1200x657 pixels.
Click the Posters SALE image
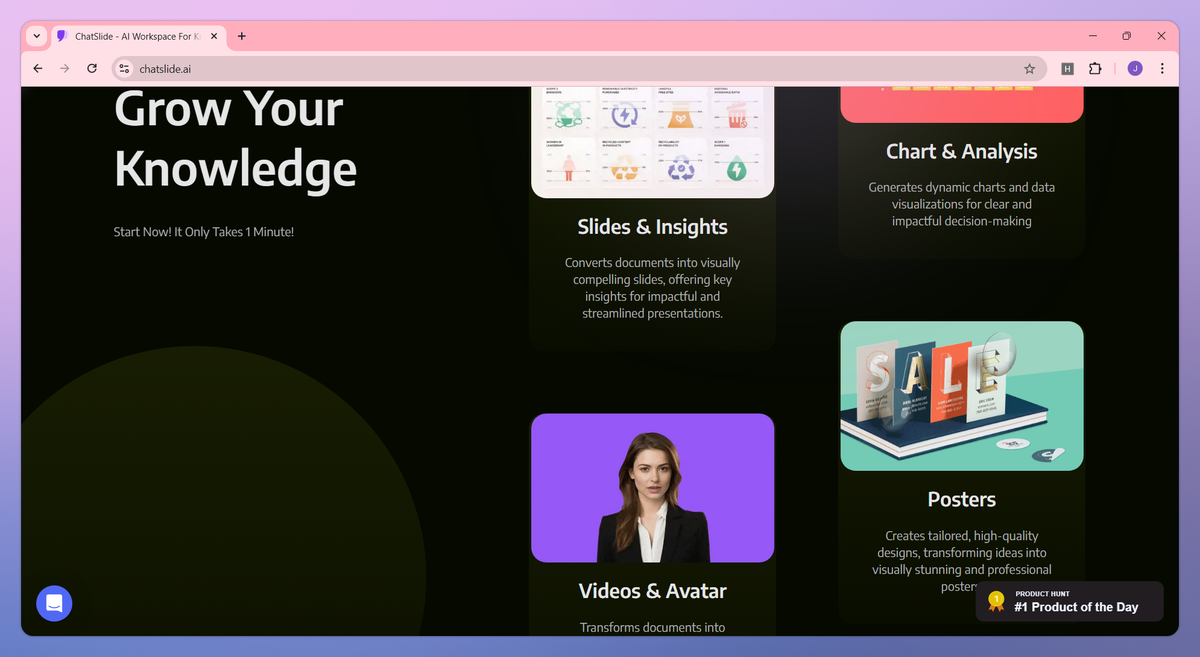[961, 396]
